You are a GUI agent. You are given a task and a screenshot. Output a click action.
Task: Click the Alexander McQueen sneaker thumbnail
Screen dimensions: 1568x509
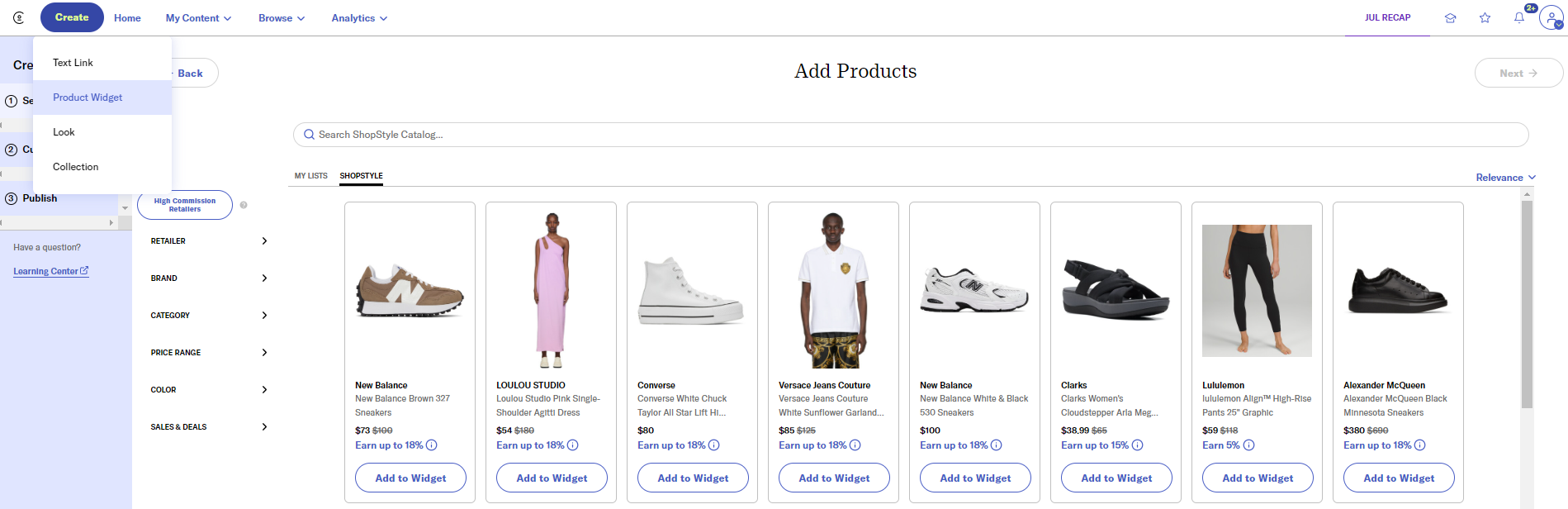pos(1398,291)
